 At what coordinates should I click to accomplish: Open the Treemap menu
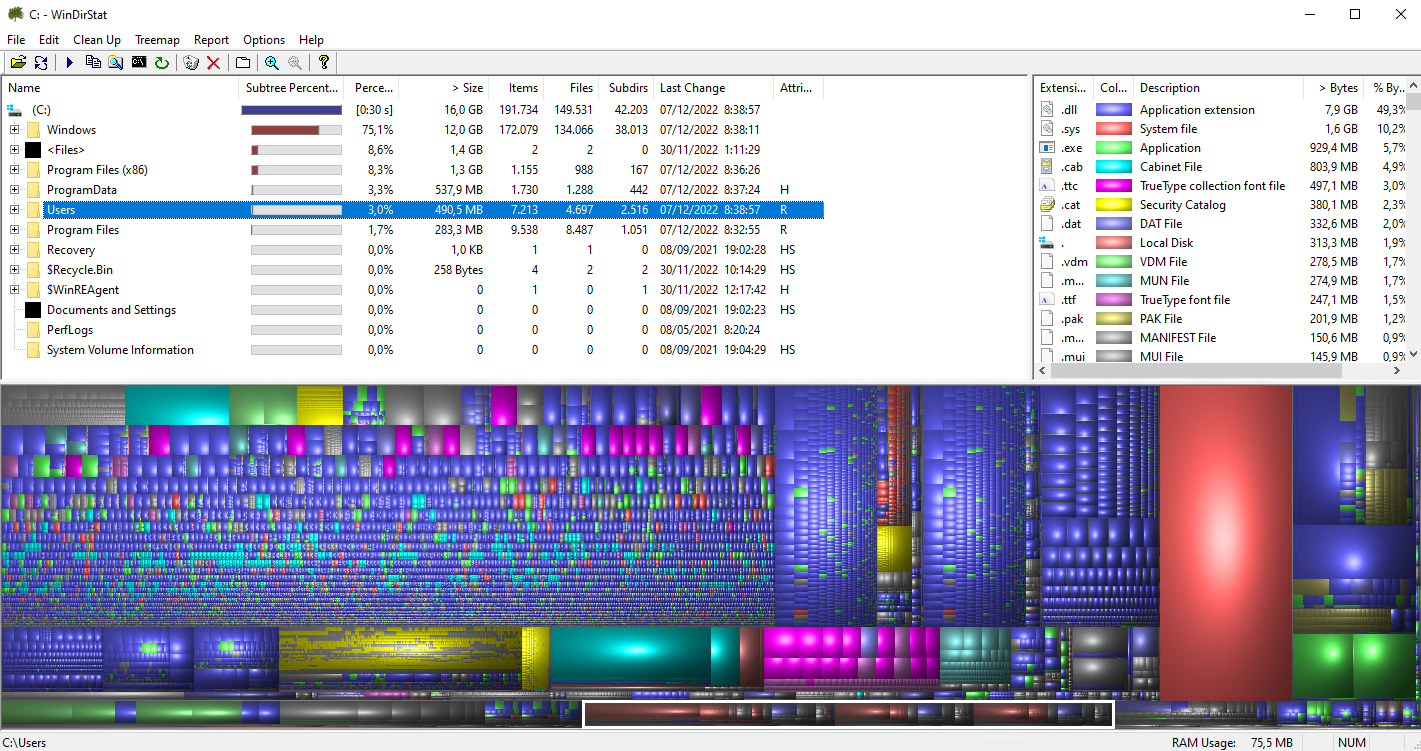click(x=157, y=40)
